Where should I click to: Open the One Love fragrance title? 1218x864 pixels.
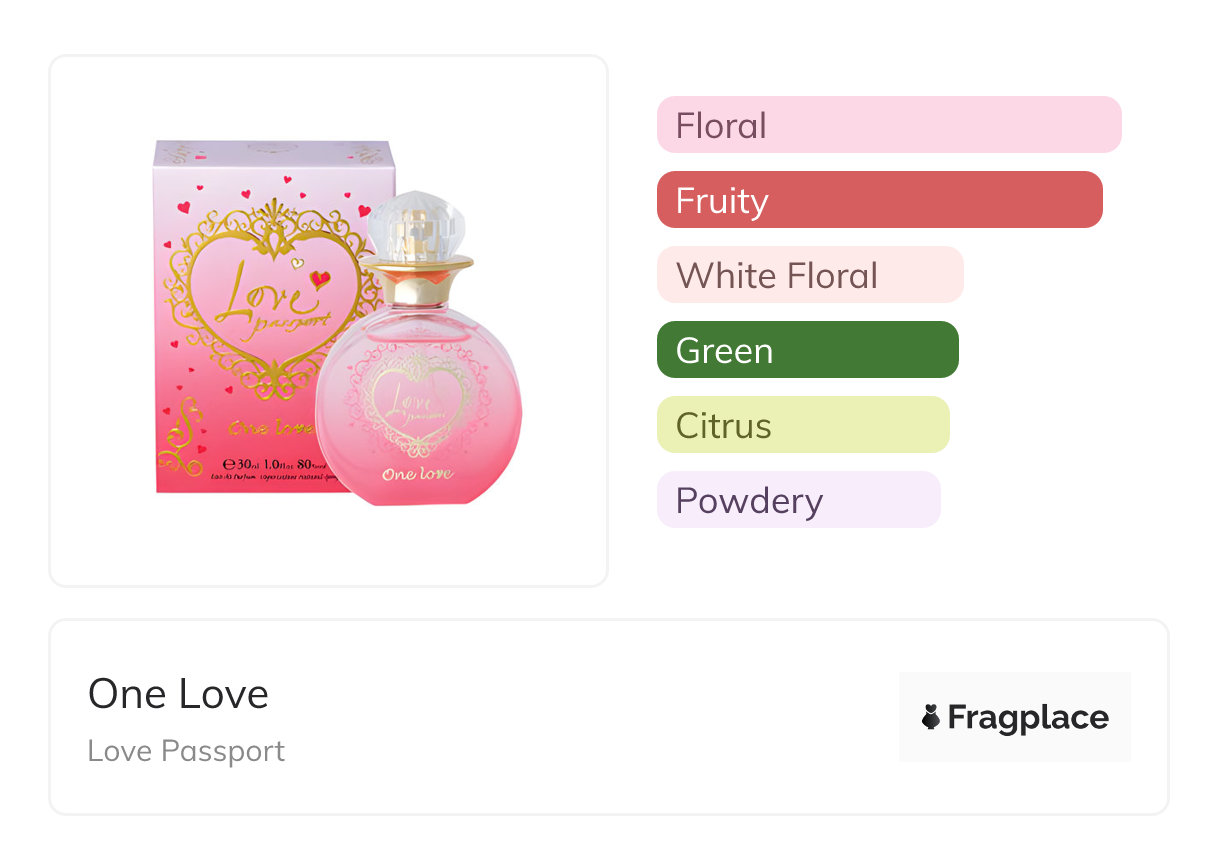click(178, 694)
